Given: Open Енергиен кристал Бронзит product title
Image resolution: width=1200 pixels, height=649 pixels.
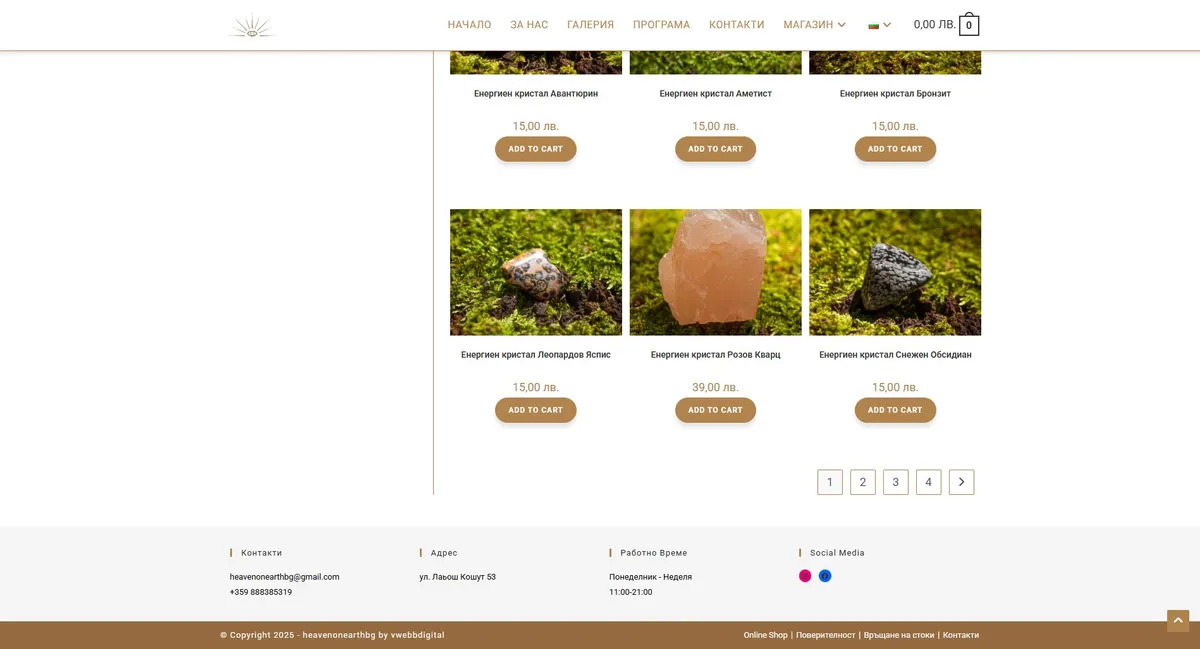Looking at the screenshot, I should (x=895, y=94).
